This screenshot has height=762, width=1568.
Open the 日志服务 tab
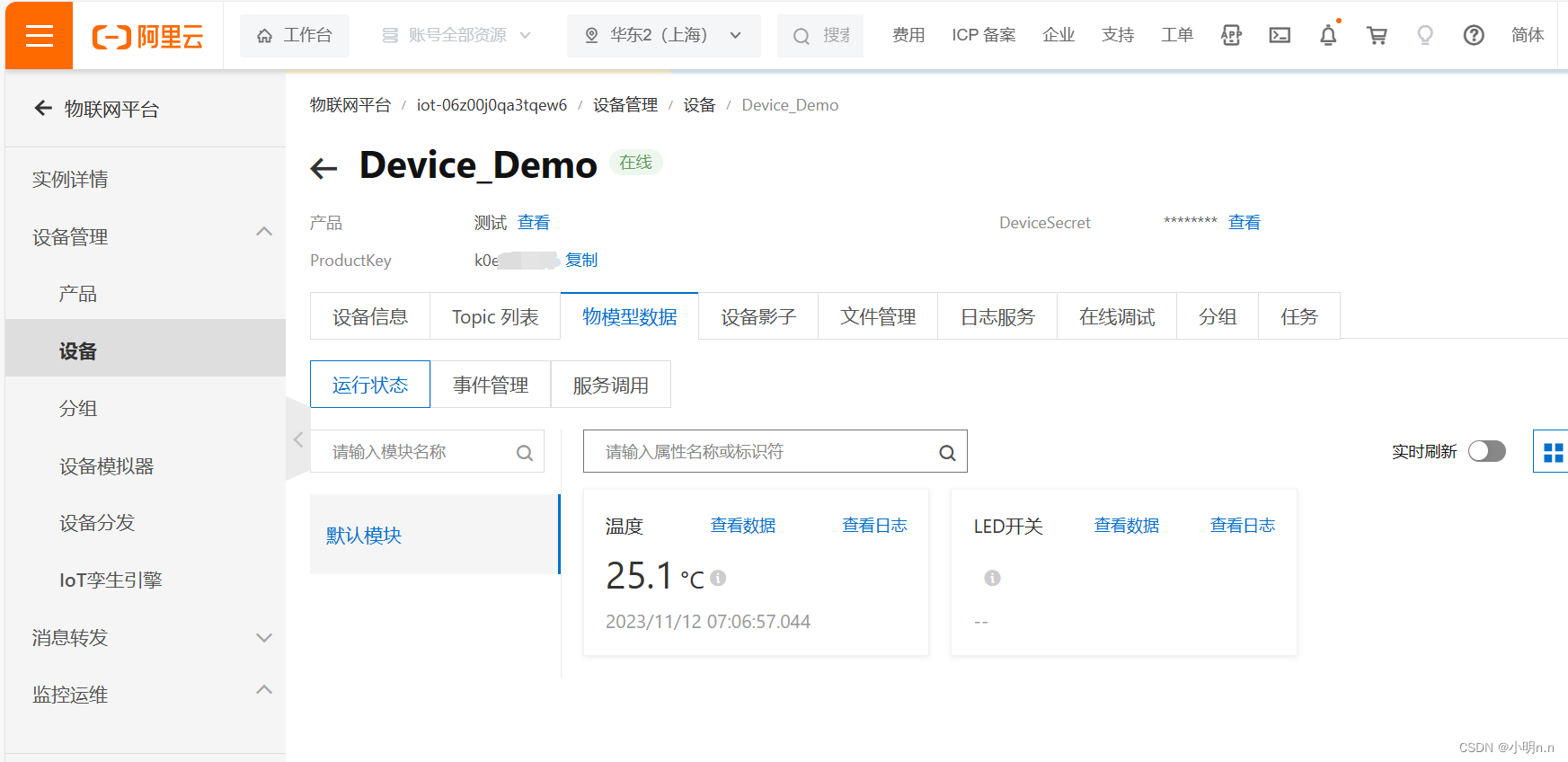997,316
